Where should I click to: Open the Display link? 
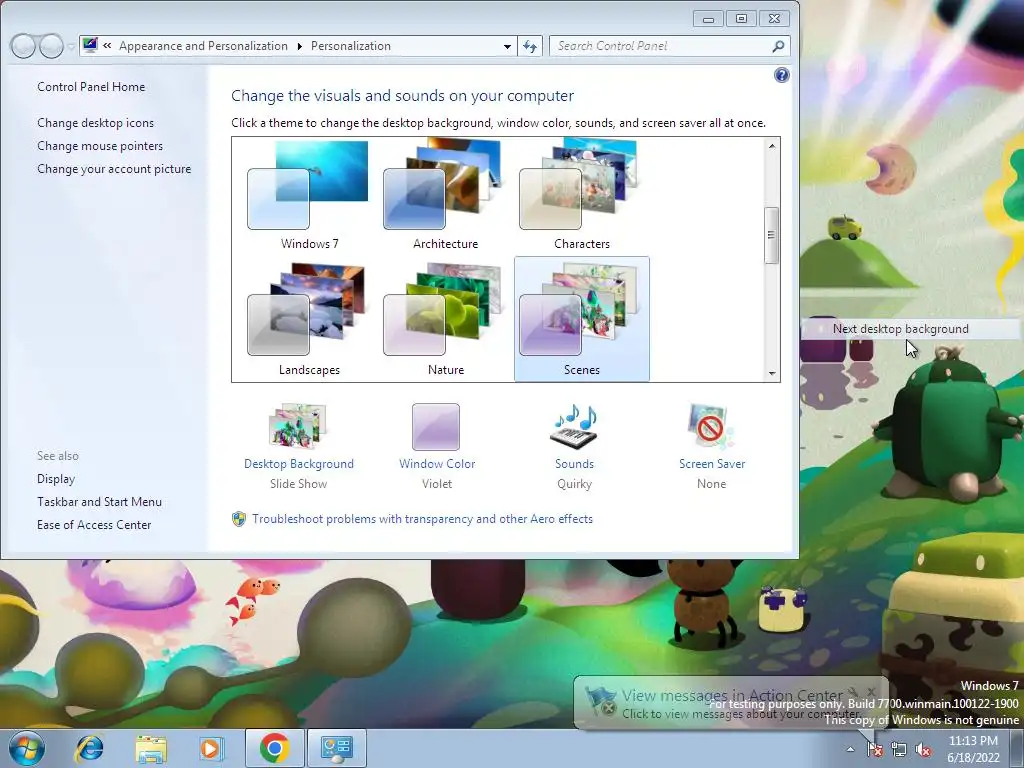56,479
